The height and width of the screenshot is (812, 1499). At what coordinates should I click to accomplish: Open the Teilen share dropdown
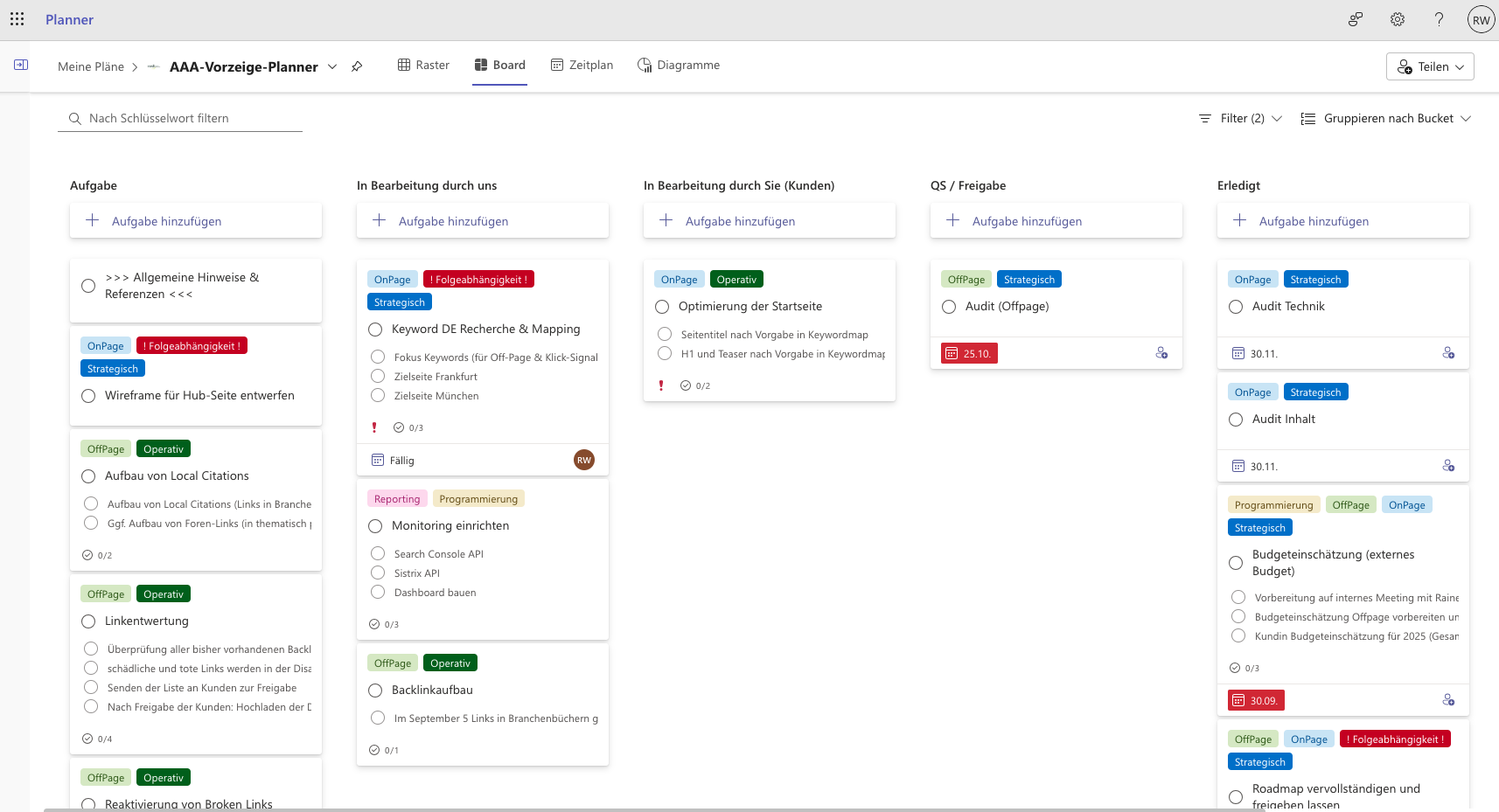[x=1430, y=66]
